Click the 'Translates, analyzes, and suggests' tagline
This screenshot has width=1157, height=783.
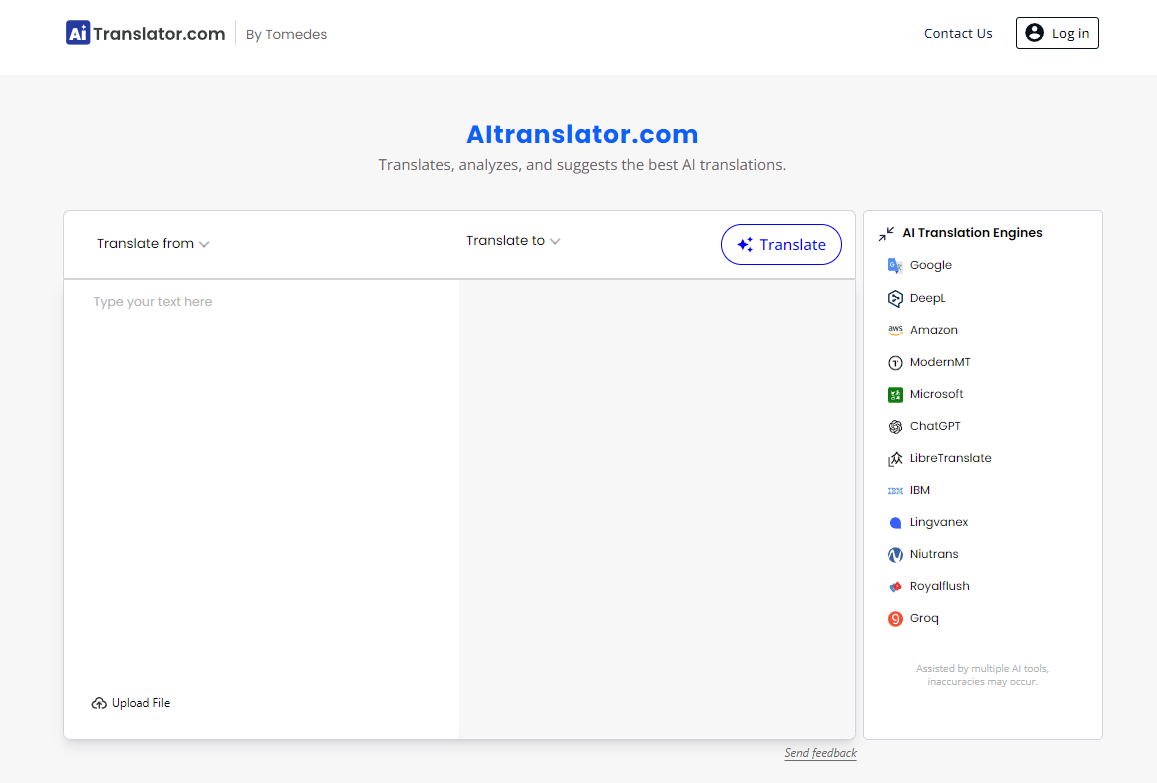(x=582, y=165)
